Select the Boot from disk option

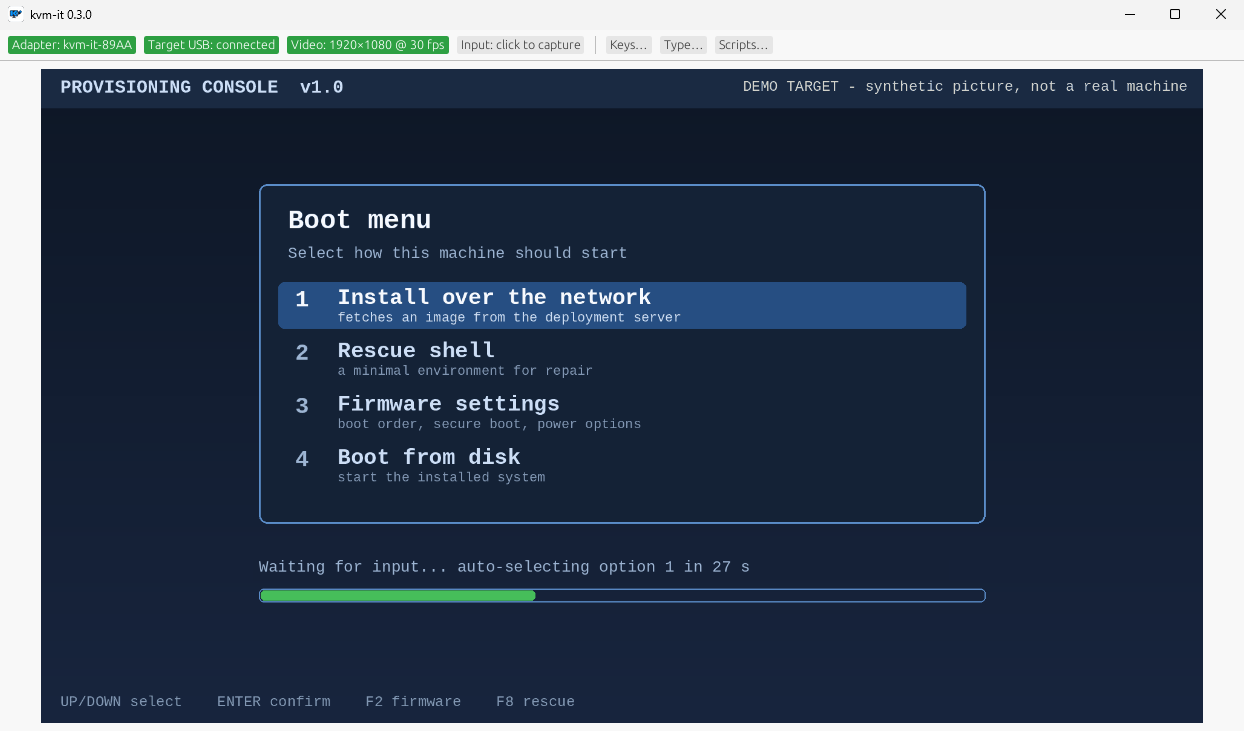click(x=622, y=465)
